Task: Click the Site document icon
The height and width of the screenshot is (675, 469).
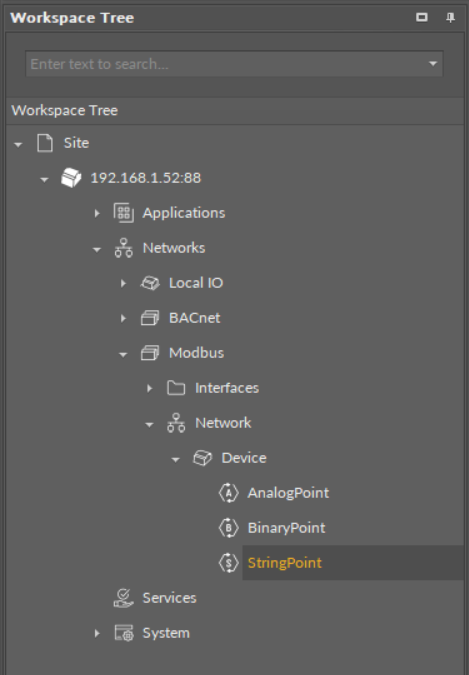Action: [x=45, y=143]
